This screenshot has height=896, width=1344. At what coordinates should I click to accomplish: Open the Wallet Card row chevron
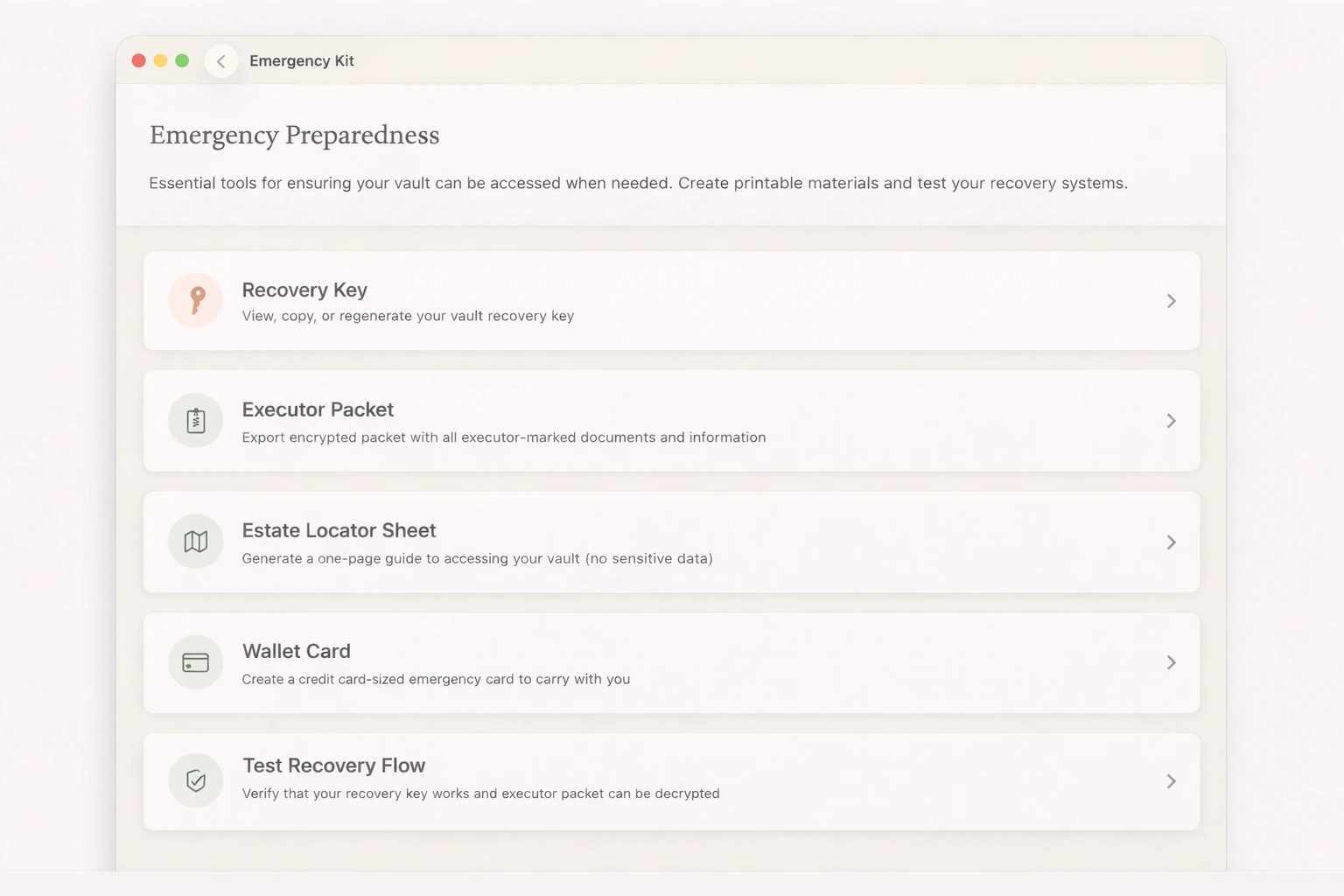(1171, 662)
